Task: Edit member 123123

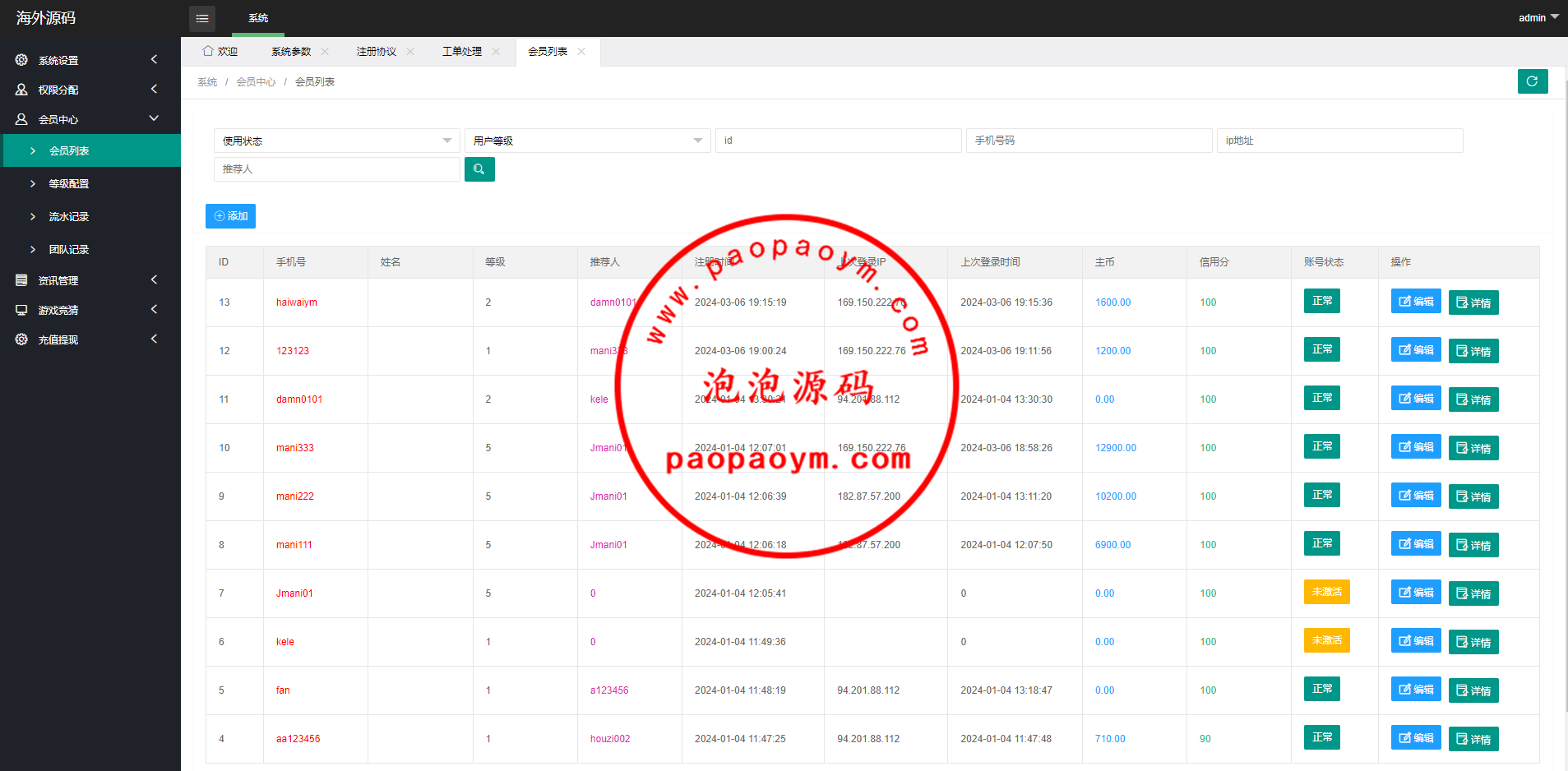Action: point(1416,350)
